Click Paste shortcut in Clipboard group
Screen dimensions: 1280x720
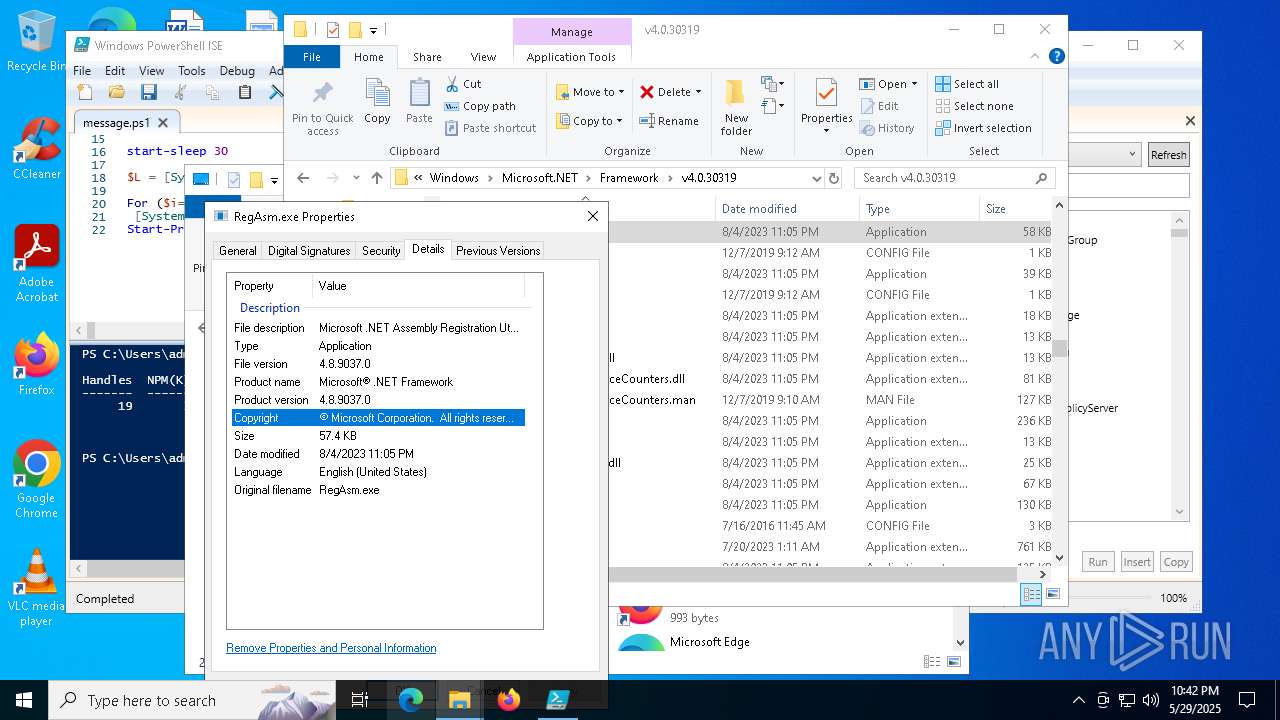click(x=490, y=128)
